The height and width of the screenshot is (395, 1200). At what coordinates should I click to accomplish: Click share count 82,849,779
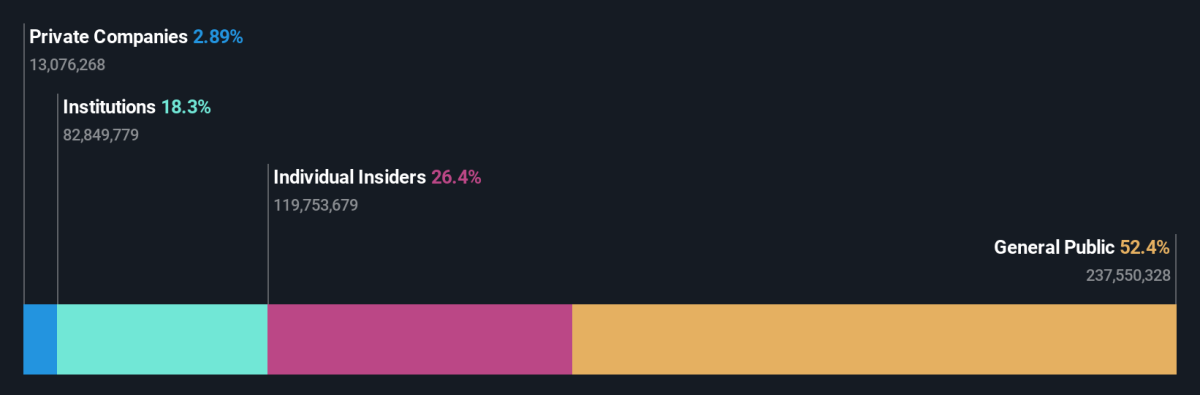(101, 135)
